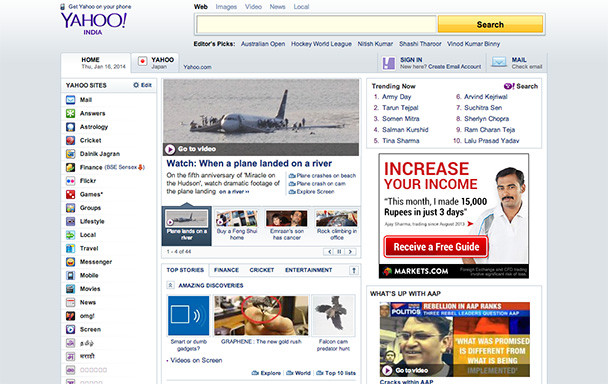Open headline Watch: When a plane landed
The width and height of the screenshot is (608, 384).
tap(249, 163)
